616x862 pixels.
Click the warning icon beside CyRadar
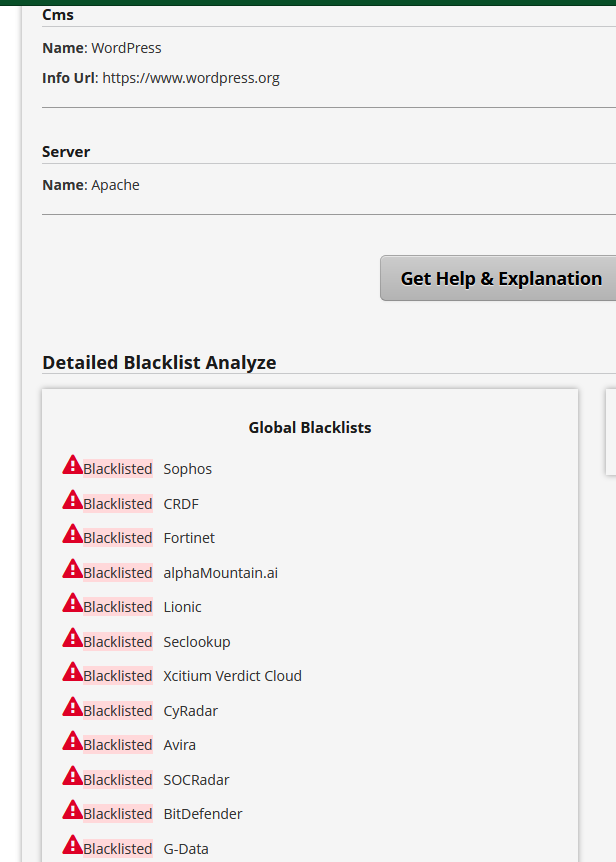coord(73,706)
